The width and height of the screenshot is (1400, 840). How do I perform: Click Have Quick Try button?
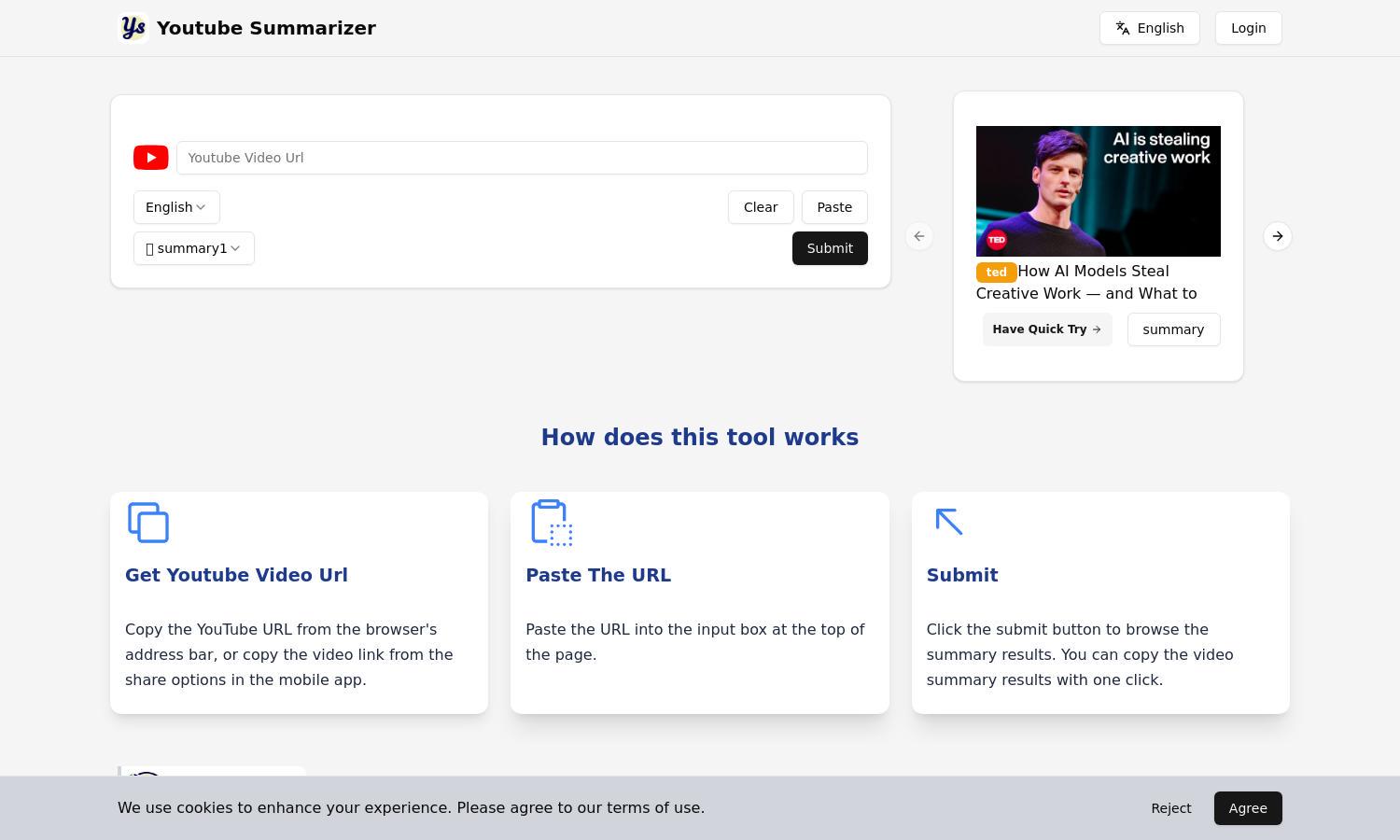coord(1047,329)
